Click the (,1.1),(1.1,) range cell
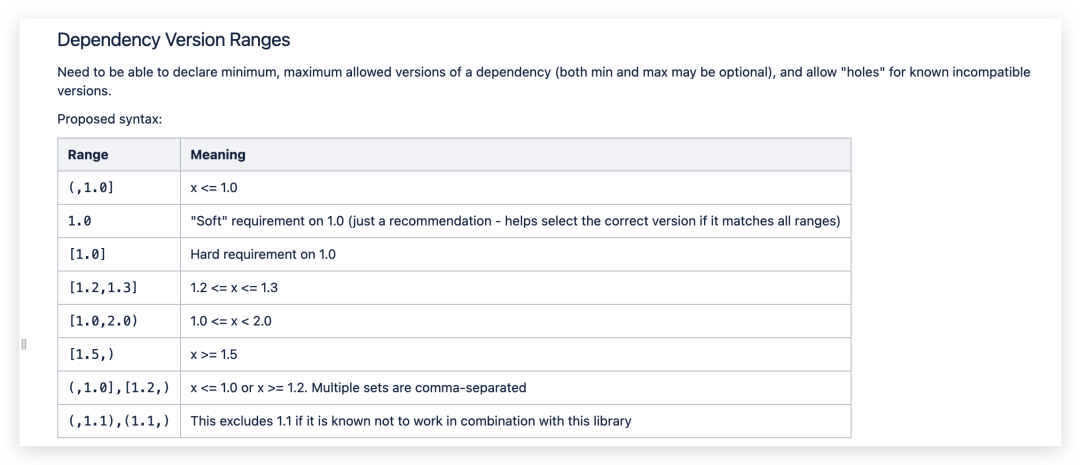The image size is (1080, 465). click(x=119, y=420)
